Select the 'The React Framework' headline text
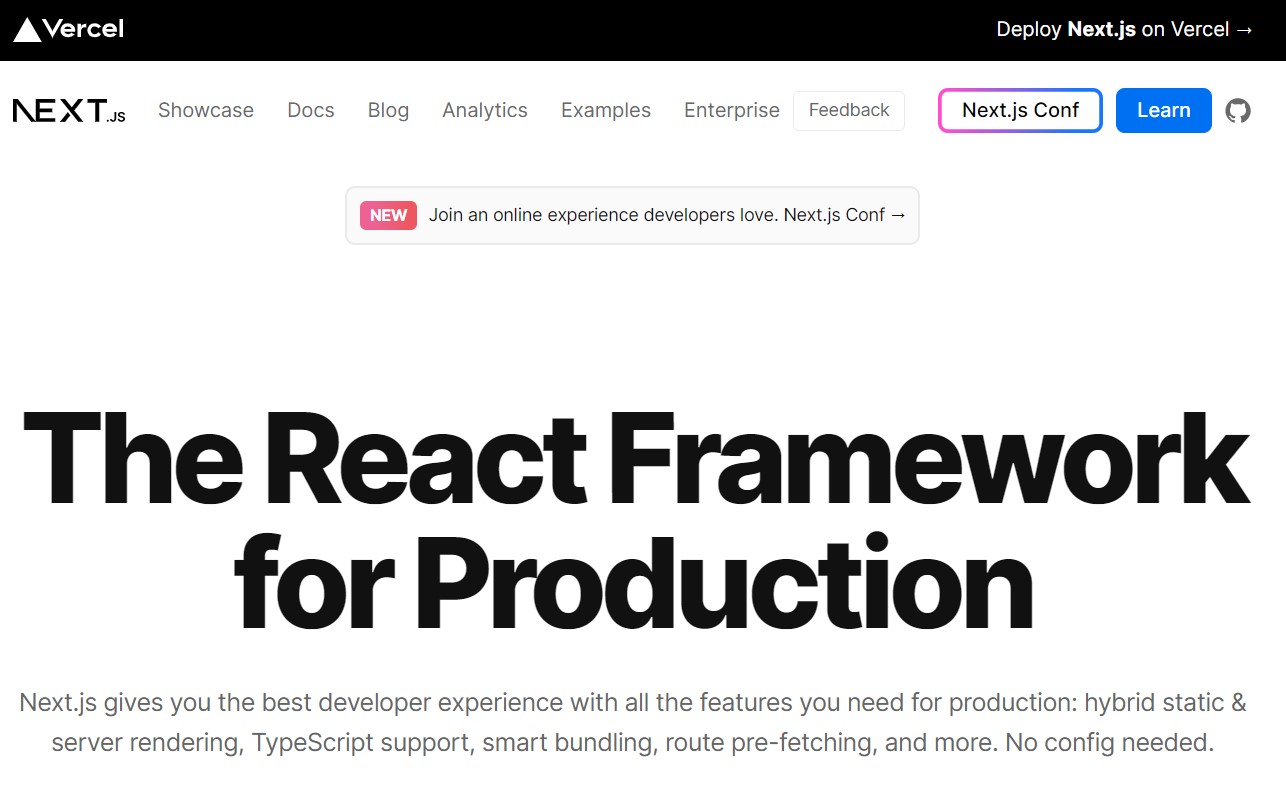This screenshot has height=802, width=1286. pos(636,457)
